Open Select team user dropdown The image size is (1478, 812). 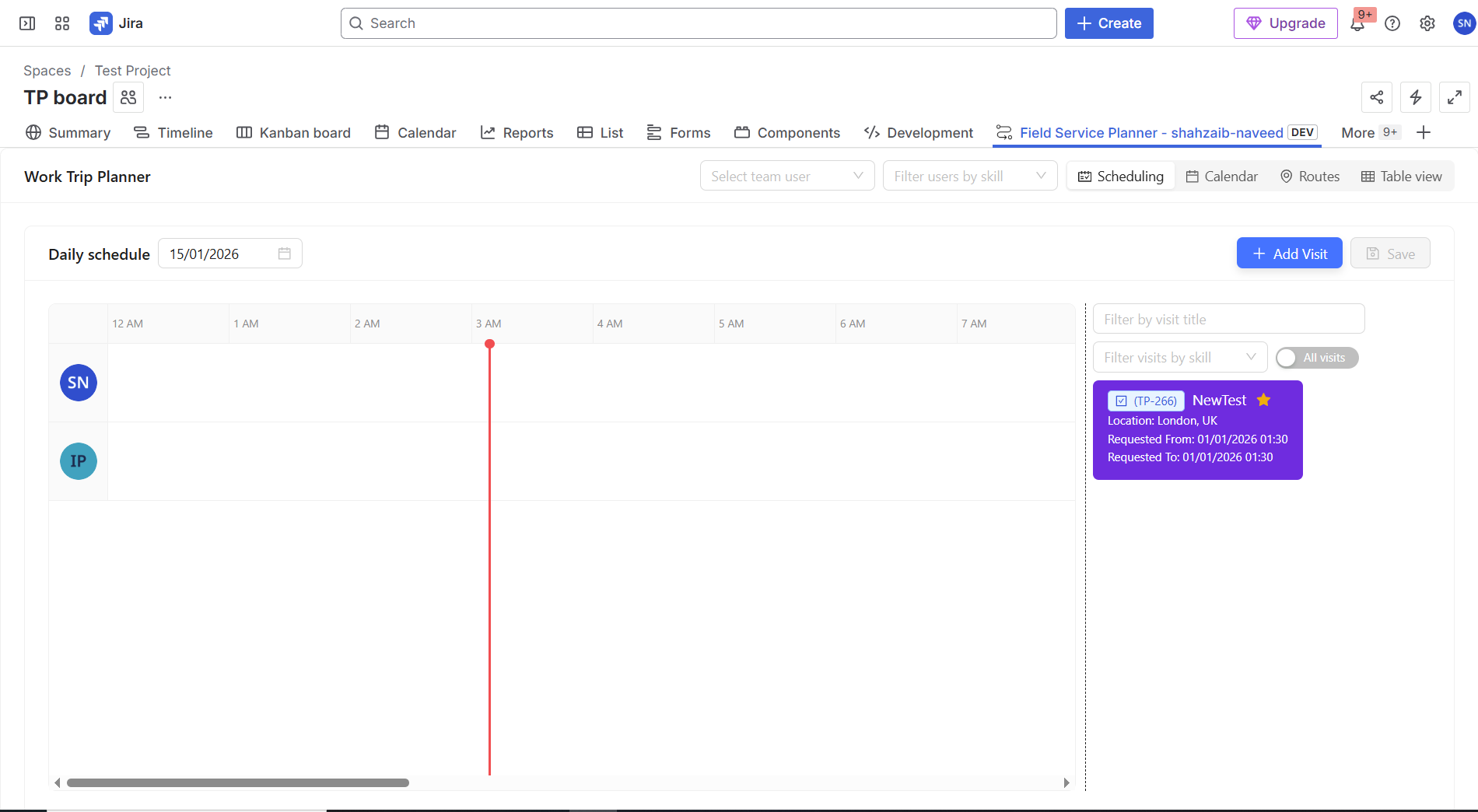(x=787, y=176)
